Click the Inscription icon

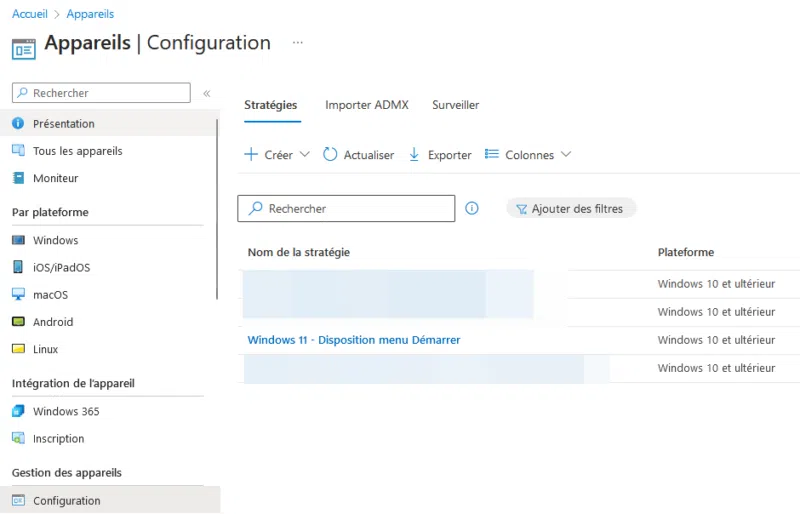(x=18, y=438)
